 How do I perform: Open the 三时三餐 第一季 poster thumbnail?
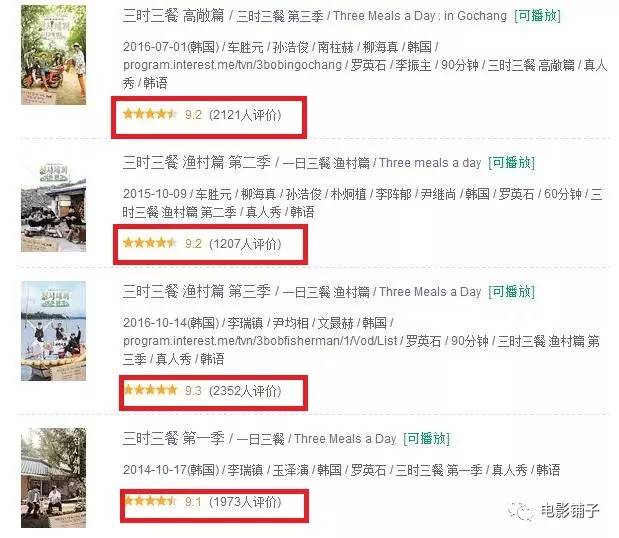click(53, 478)
